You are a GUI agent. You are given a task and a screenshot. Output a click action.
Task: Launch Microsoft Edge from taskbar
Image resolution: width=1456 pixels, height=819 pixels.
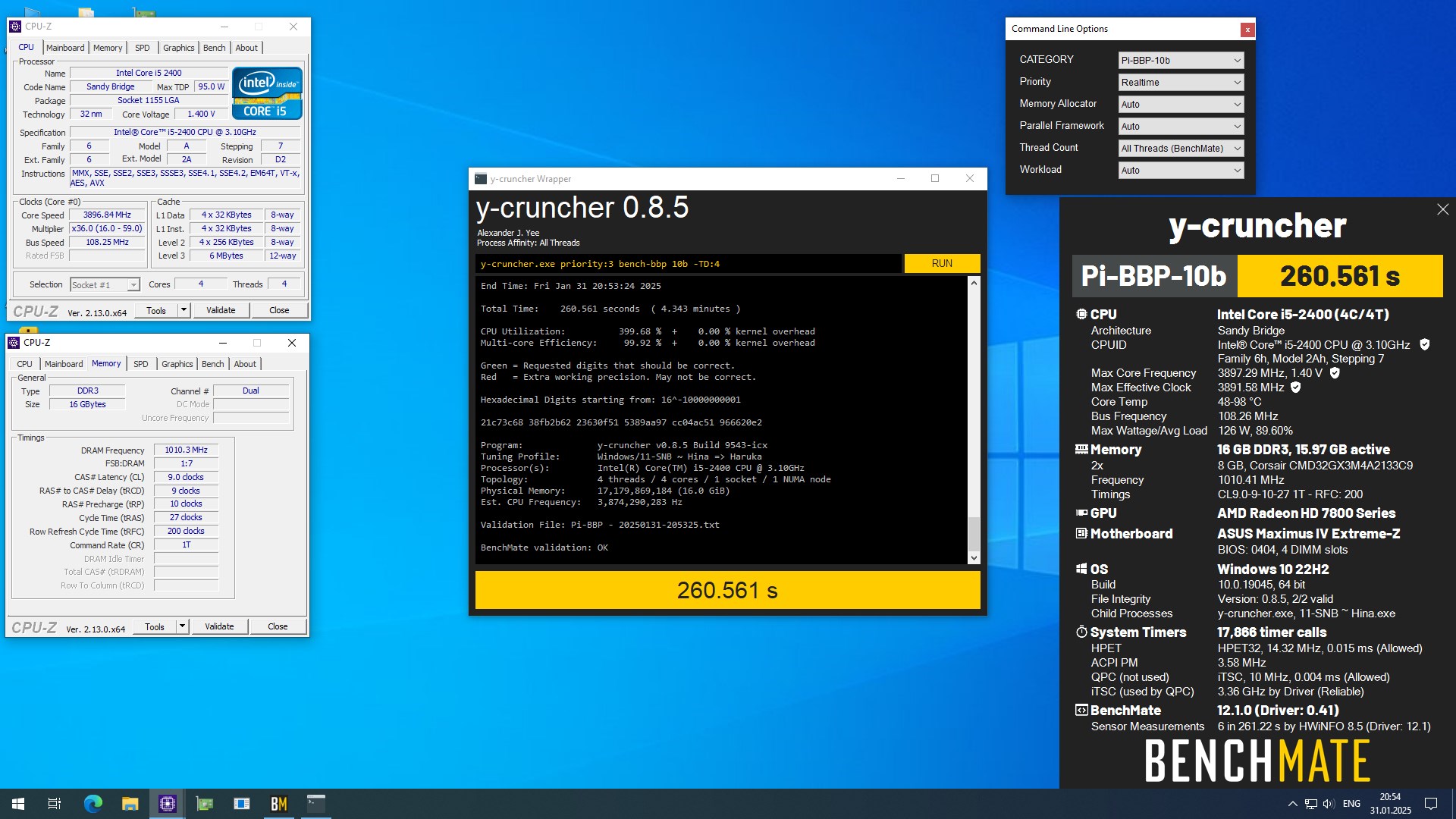(93, 804)
